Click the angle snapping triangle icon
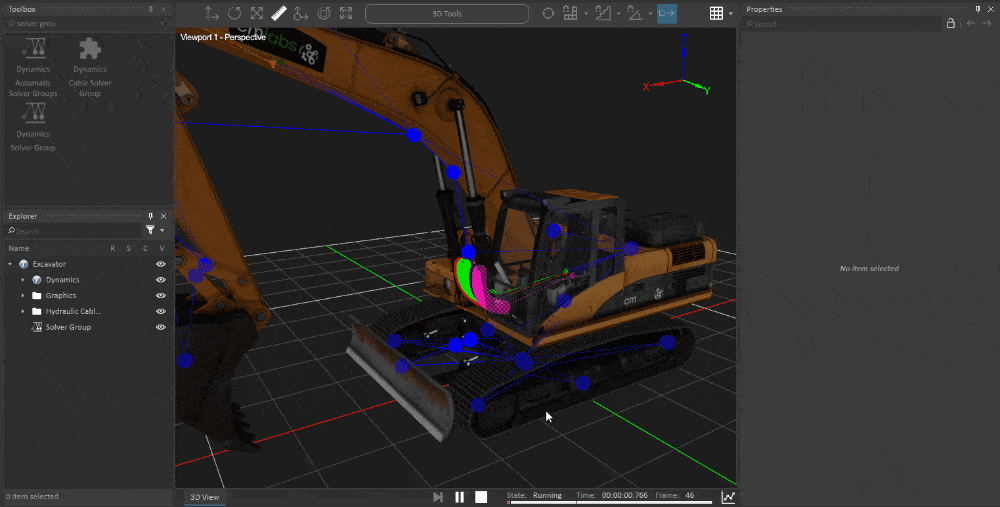 635,13
